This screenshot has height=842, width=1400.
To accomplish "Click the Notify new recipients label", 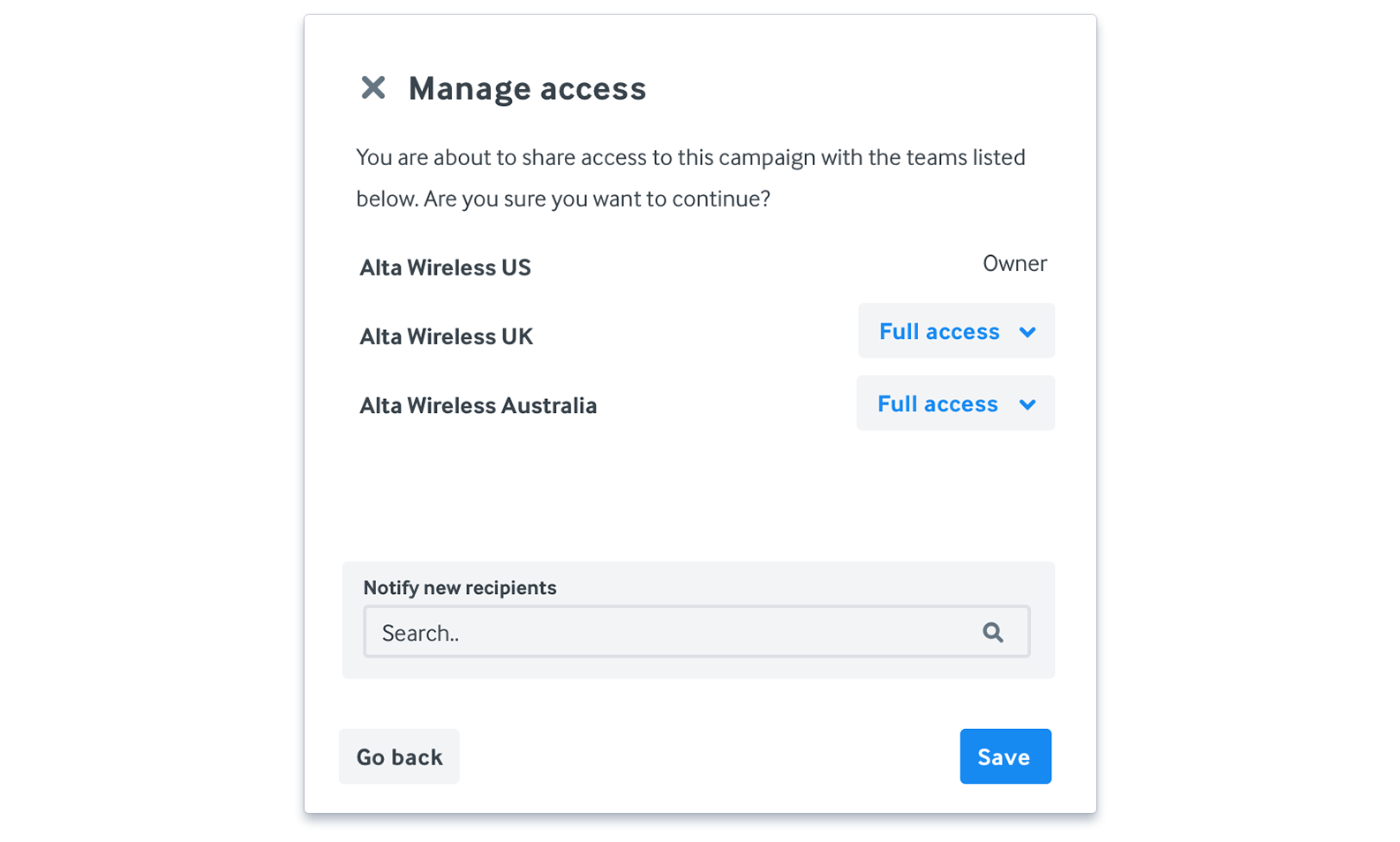I will pos(460,588).
